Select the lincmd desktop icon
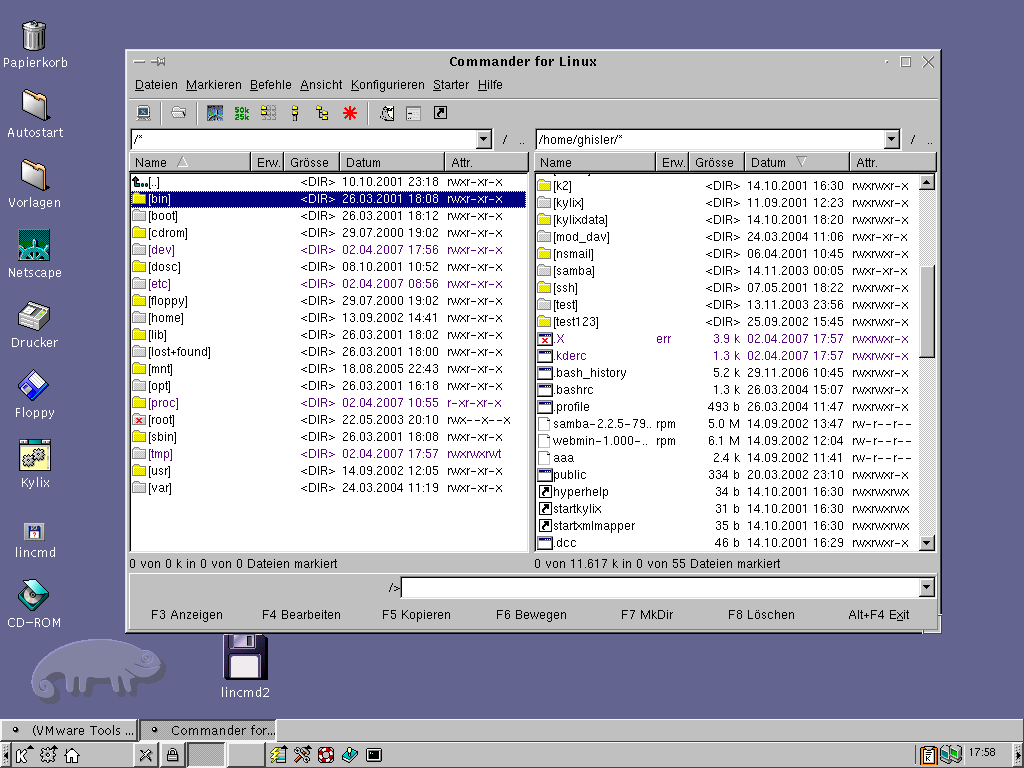The image size is (1024, 768). coord(35,541)
